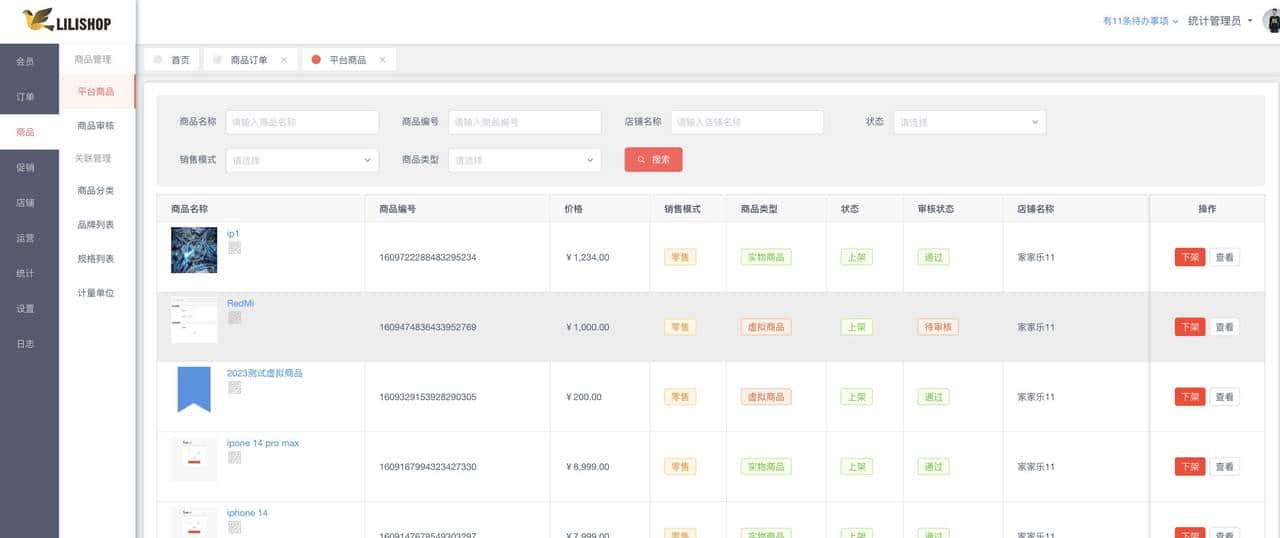Click 查看 for the ip1 product

(1224, 257)
